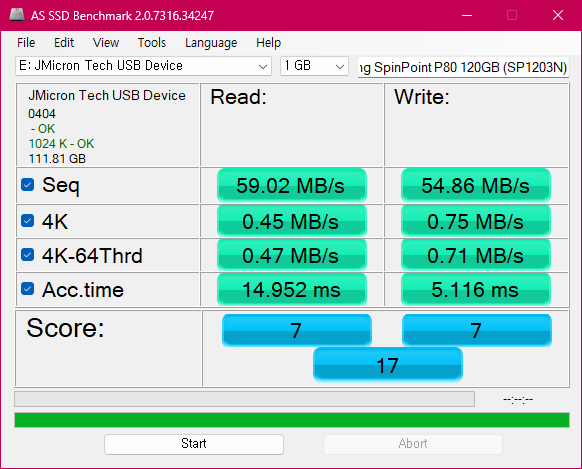The width and height of the screenshot is (582, 469).
Task: Click the total score value 17
Action: click(388, 365)
